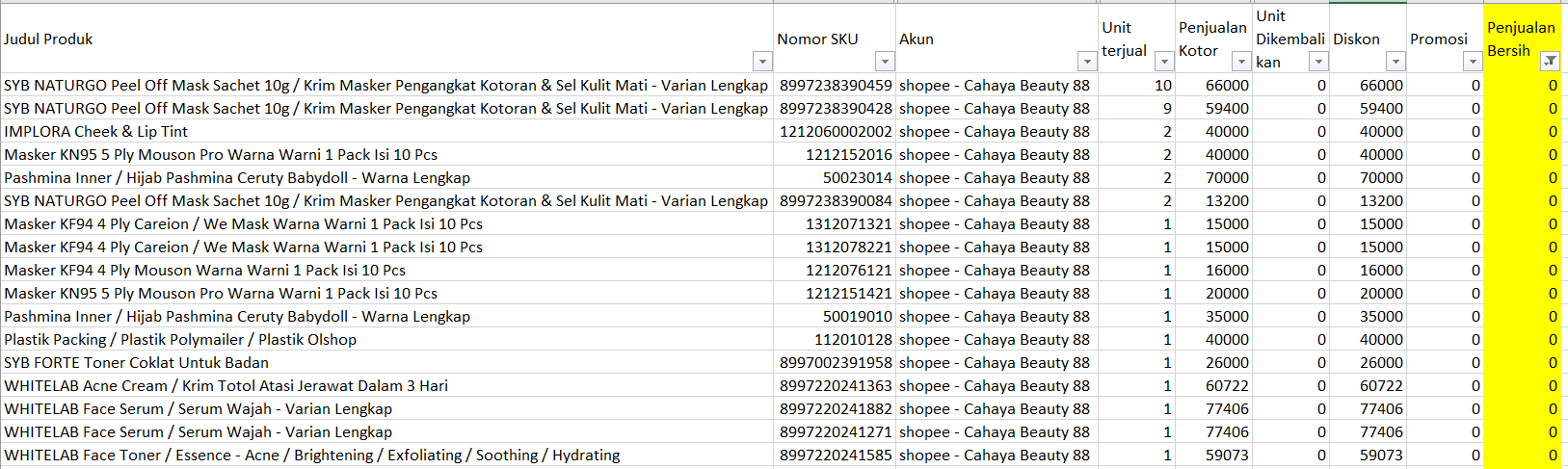Select the WHITELAB Acne Cream product cell
The image size is (1568, 469).
point(386,385)
